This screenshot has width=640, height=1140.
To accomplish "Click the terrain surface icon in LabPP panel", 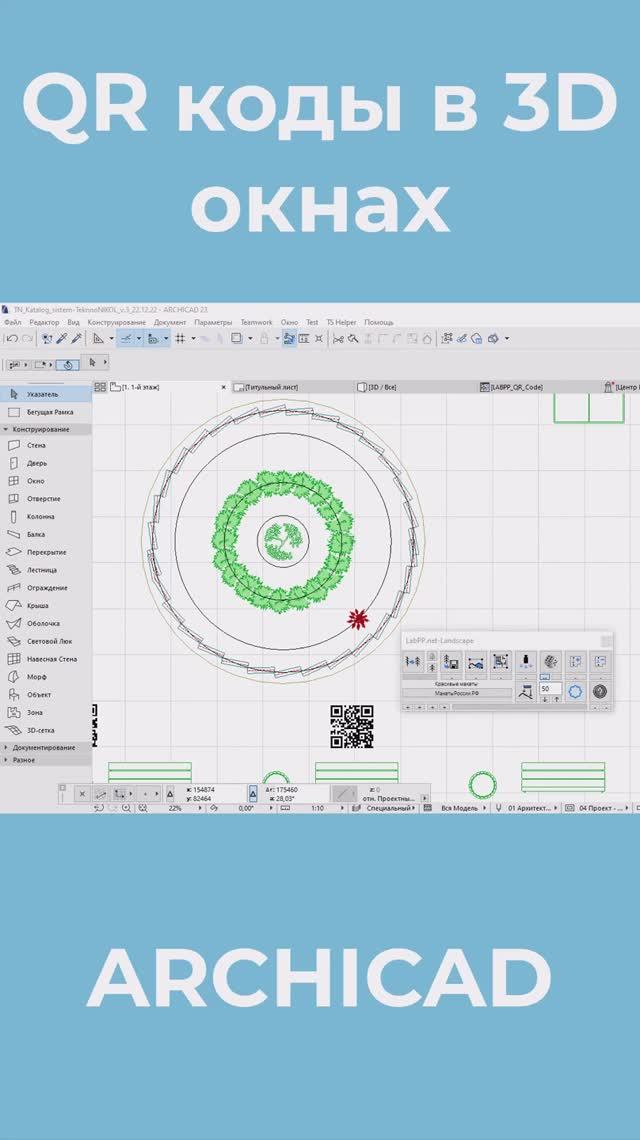I will pos(476,662).
